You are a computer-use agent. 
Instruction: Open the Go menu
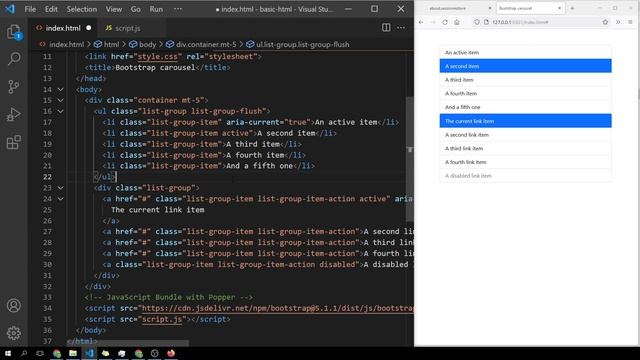[136, 9]
